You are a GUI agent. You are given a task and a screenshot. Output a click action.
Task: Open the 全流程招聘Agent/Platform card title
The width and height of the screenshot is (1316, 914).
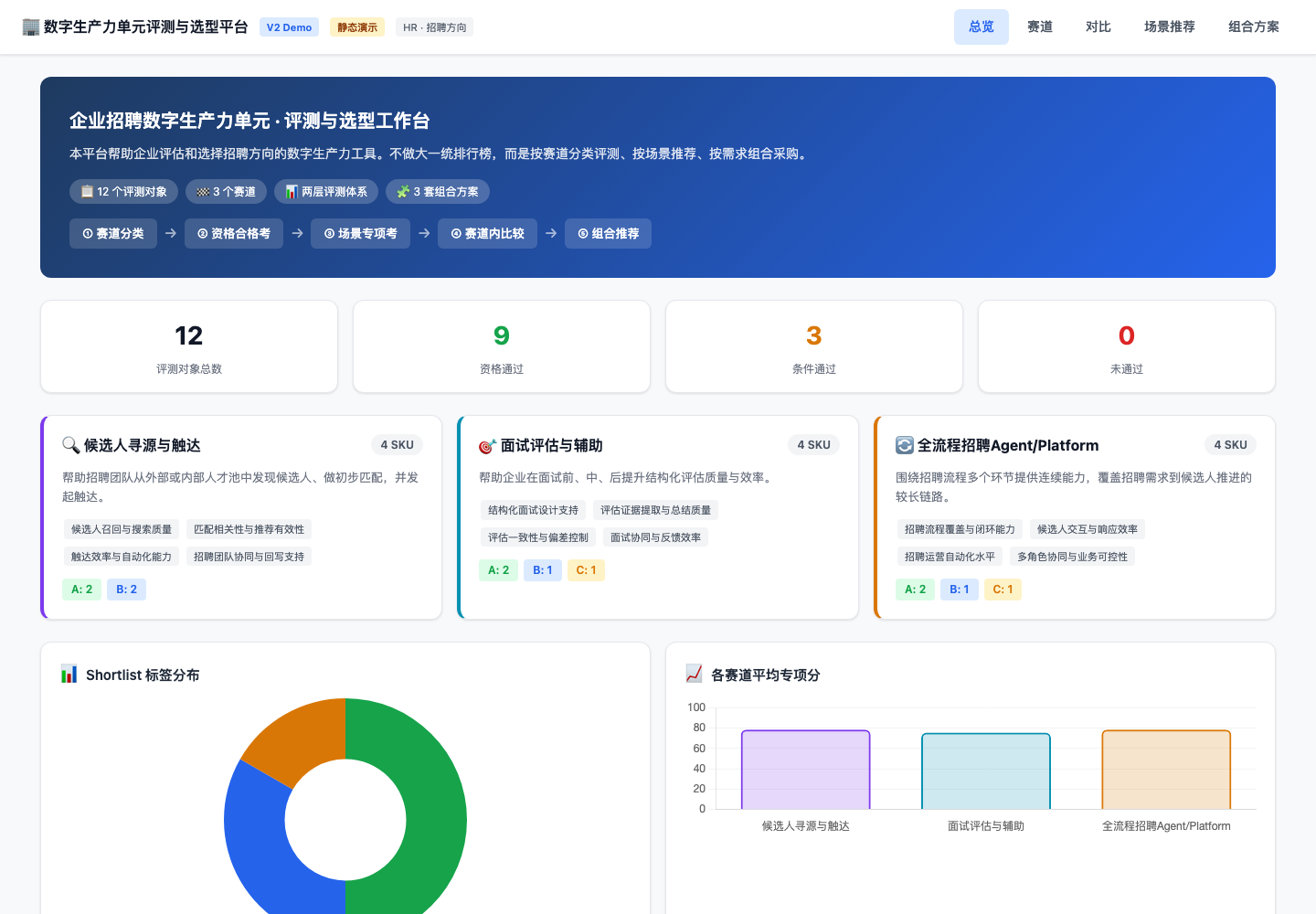[x=1008, y=445]
